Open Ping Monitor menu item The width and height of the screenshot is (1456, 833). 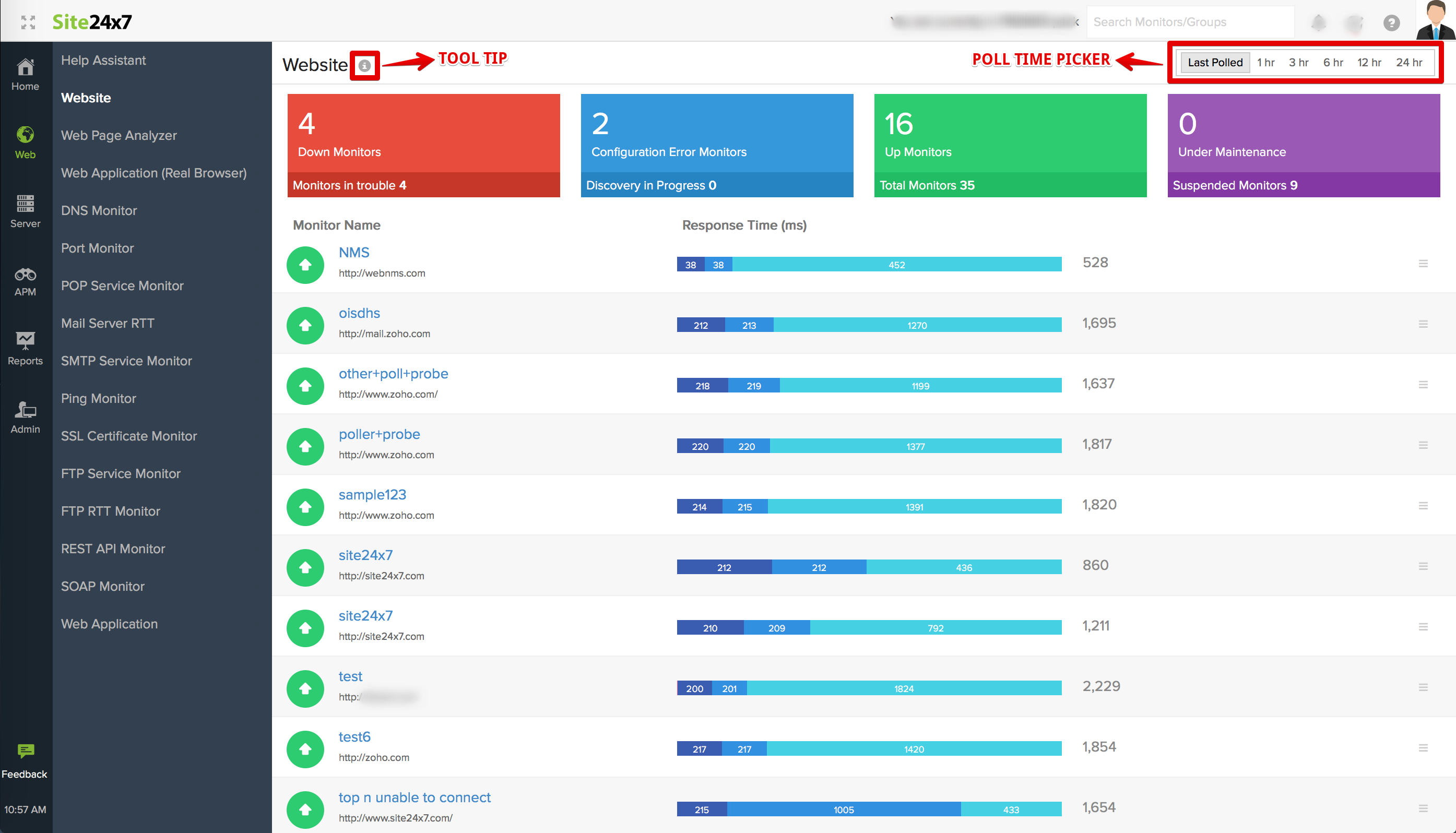98,399
